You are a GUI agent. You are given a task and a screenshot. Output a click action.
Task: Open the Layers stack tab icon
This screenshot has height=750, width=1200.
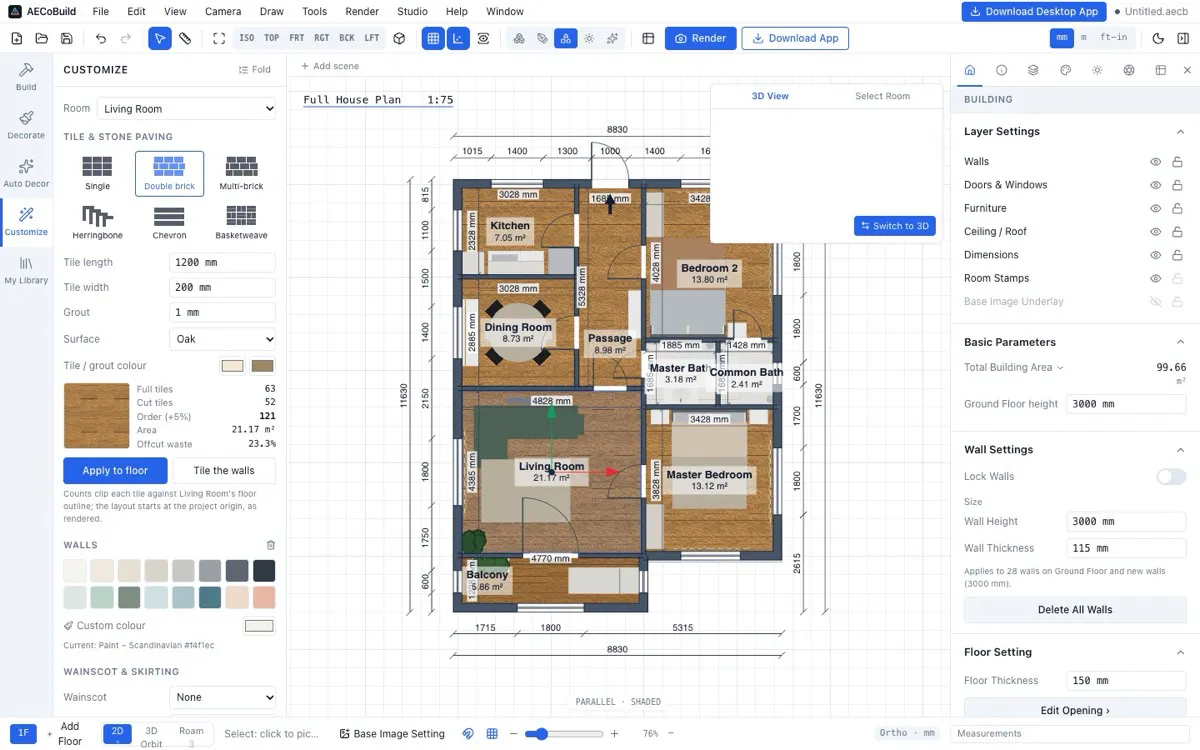pyautogui.click(x=1033, y=70)
